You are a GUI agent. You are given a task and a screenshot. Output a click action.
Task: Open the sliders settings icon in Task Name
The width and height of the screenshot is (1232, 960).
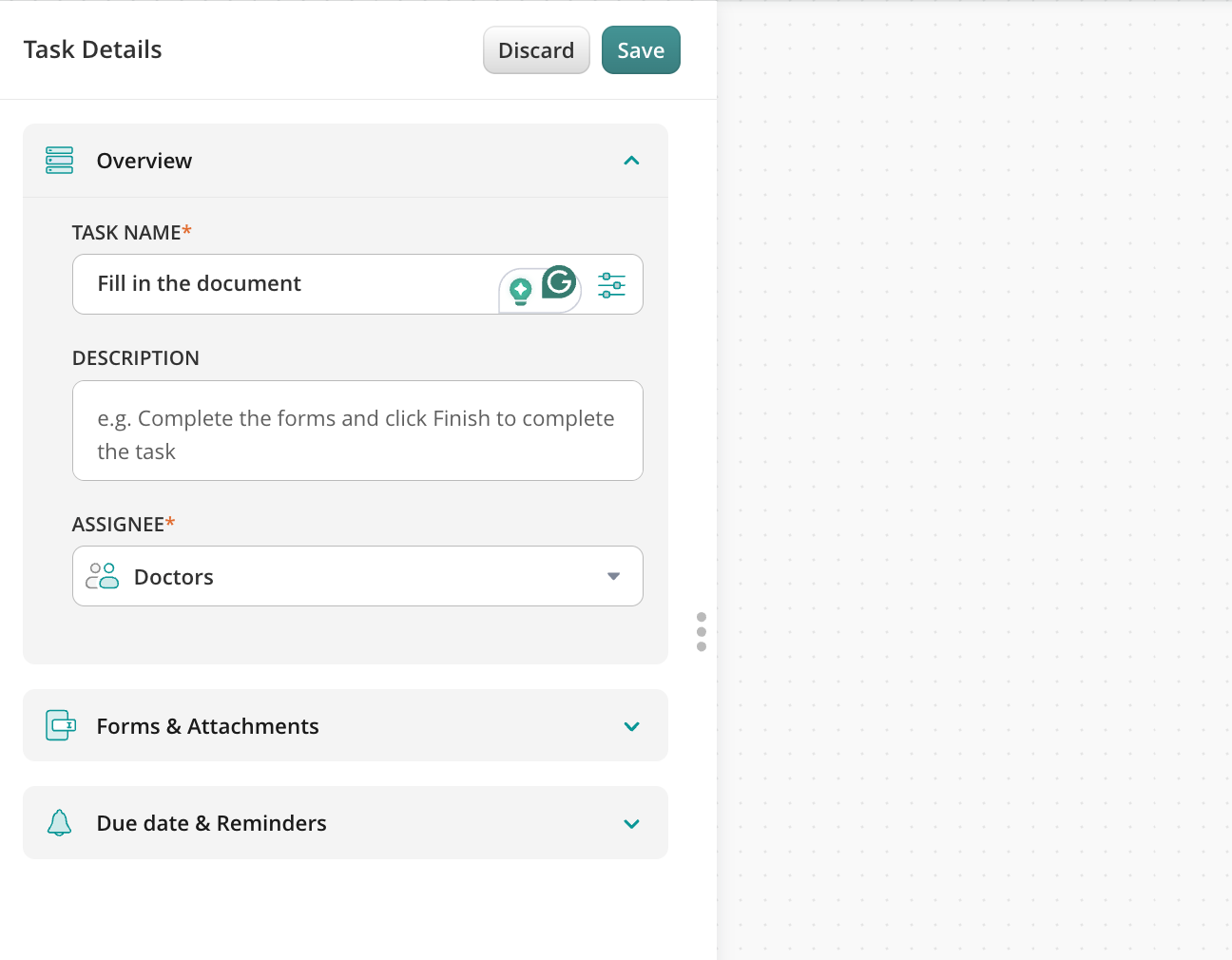(x=611, y=285)
